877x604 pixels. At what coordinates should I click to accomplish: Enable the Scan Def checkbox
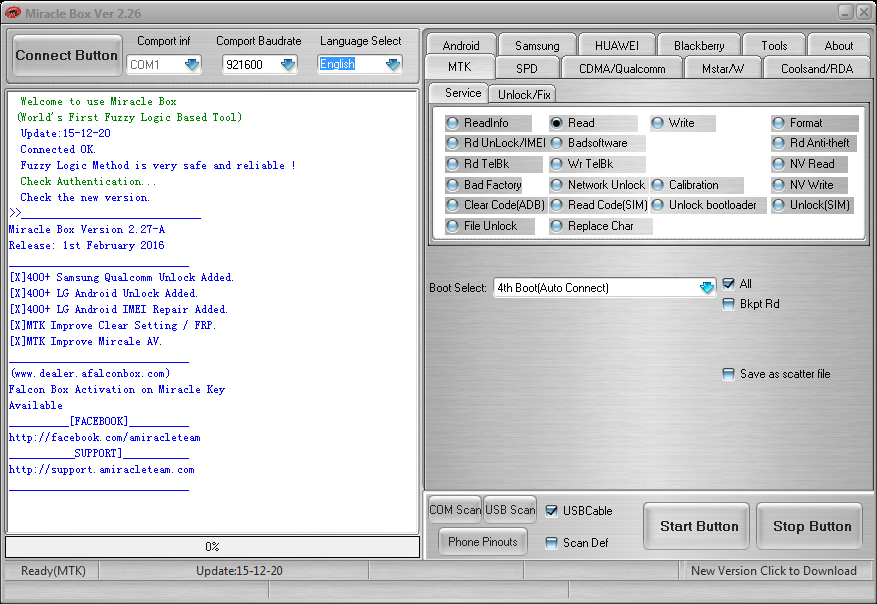pos(551,542)
